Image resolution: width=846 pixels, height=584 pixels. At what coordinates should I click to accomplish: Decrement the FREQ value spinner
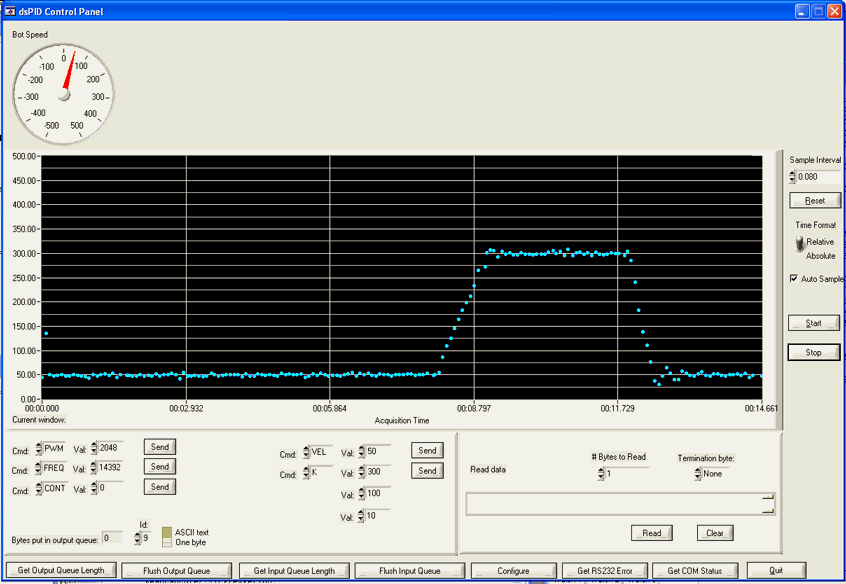(x=92, y=470)
